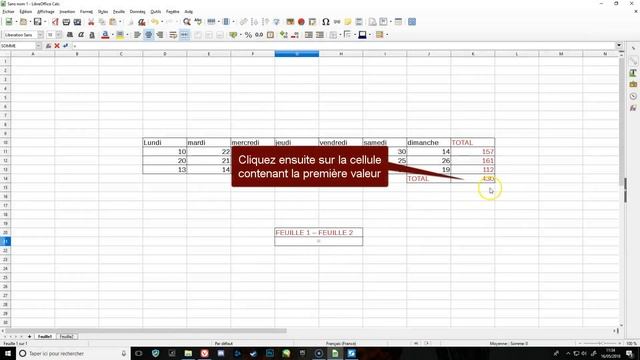Screen dimensions: 640x360
Task: Click the Function Wizard icon
Action: click(49, 46)
